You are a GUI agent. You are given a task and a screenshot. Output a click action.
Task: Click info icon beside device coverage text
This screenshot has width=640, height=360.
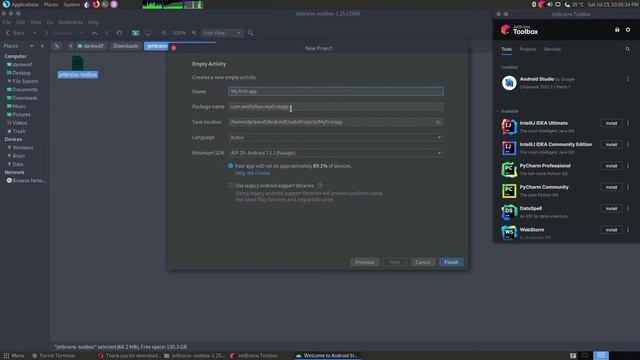click(231, 166)
